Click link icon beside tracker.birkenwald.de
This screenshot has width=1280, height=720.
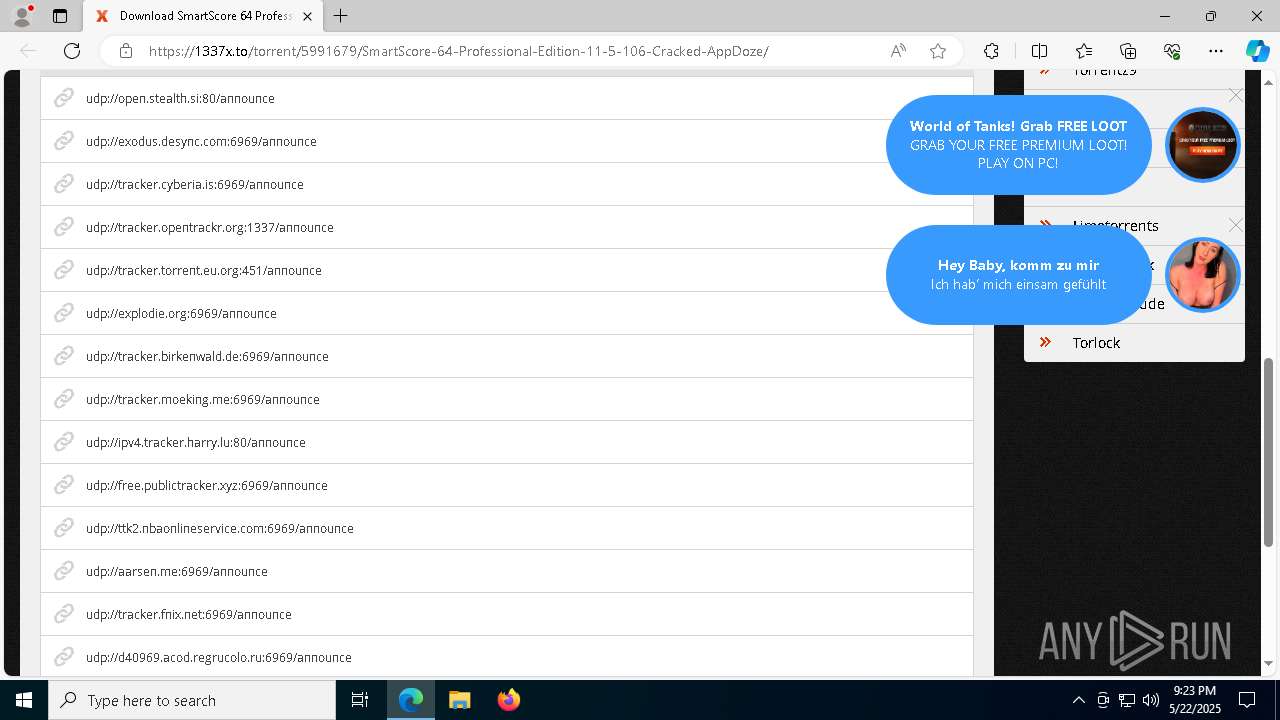(64, 356)
